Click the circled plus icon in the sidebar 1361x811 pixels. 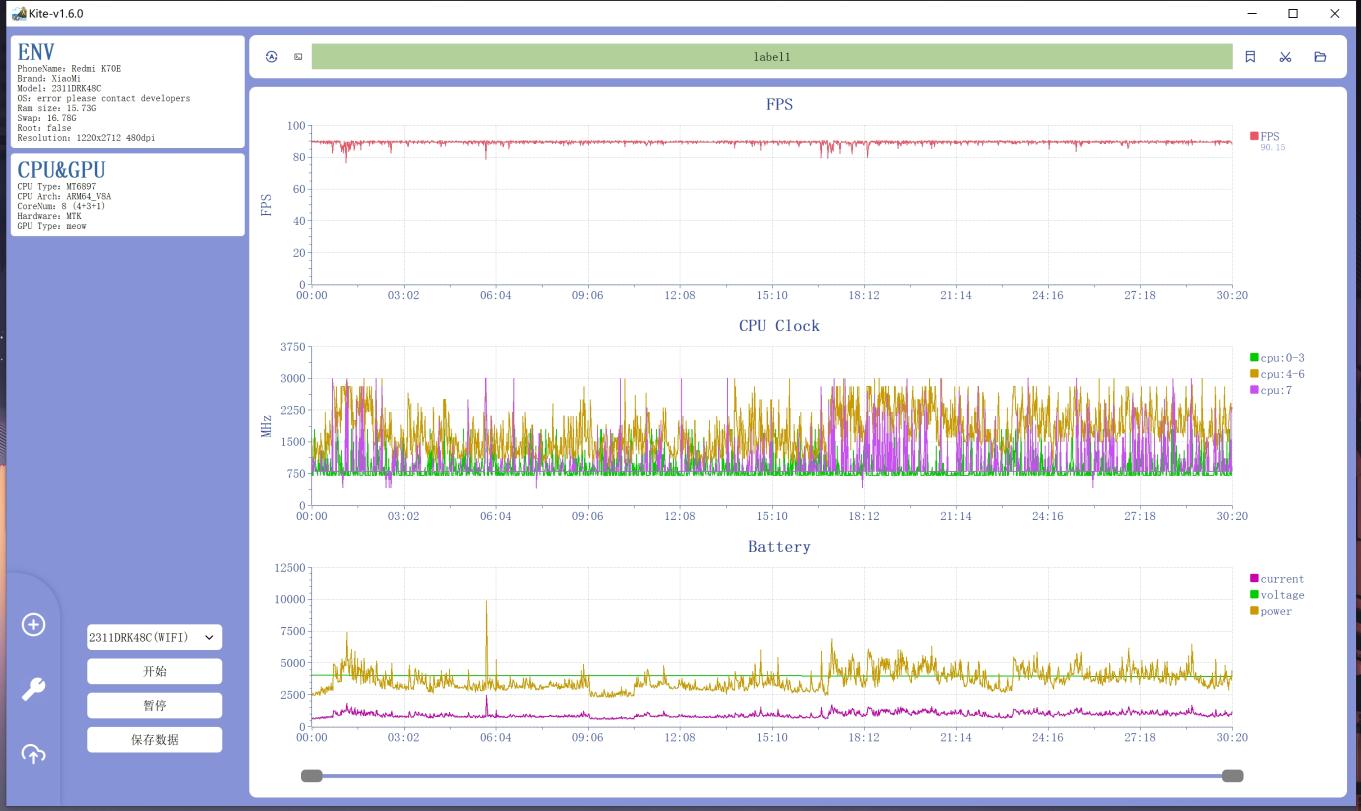tap(33, 625)
